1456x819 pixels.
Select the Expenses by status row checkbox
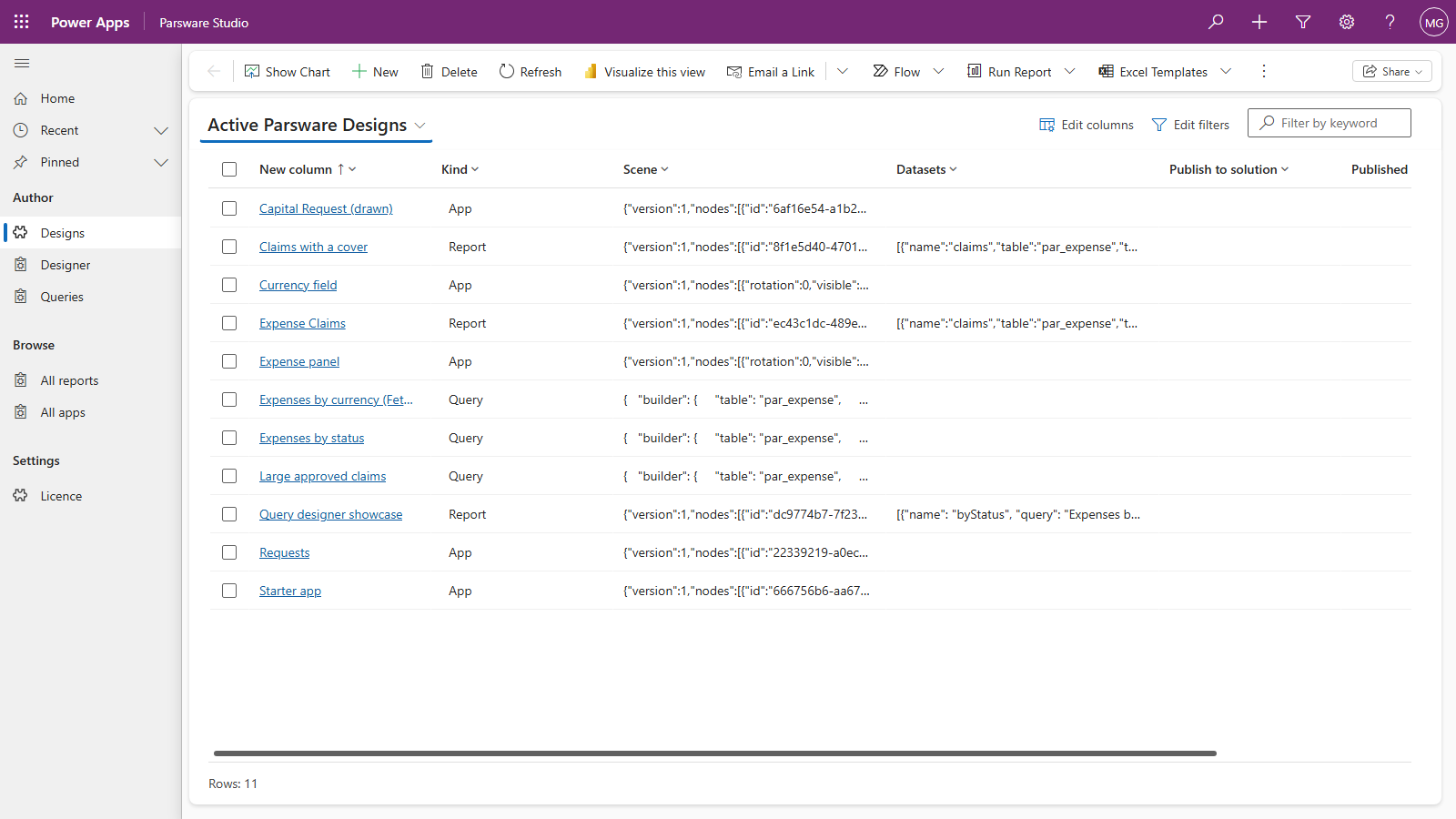[x=229, y=438]
